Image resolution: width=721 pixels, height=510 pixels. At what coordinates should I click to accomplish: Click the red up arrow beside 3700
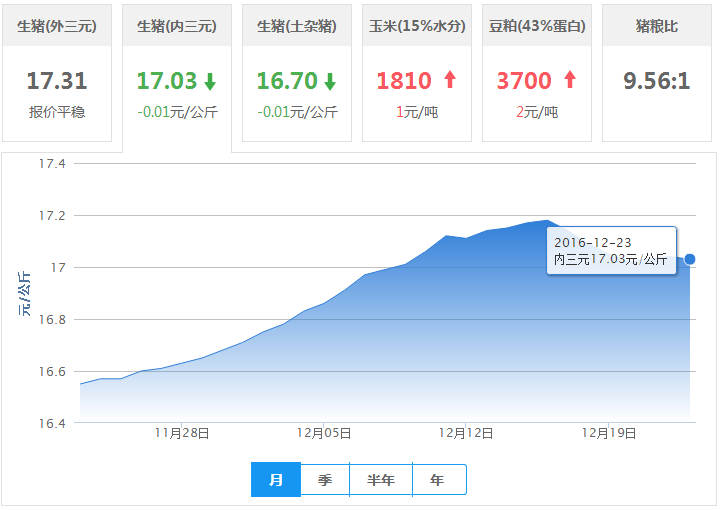(x=570, y=80)
